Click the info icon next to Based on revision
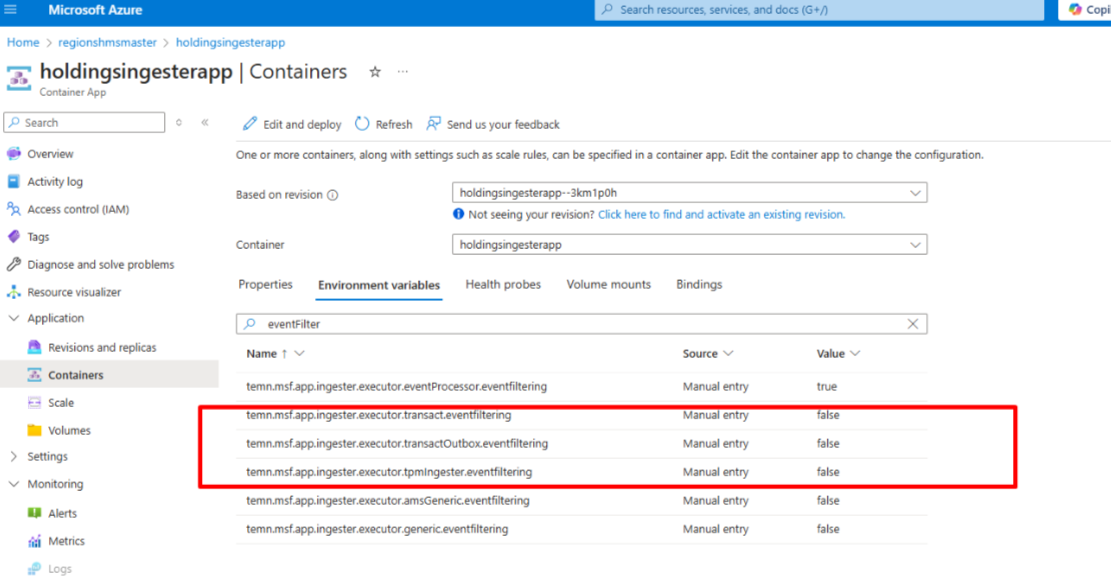 tap(333, 195)
